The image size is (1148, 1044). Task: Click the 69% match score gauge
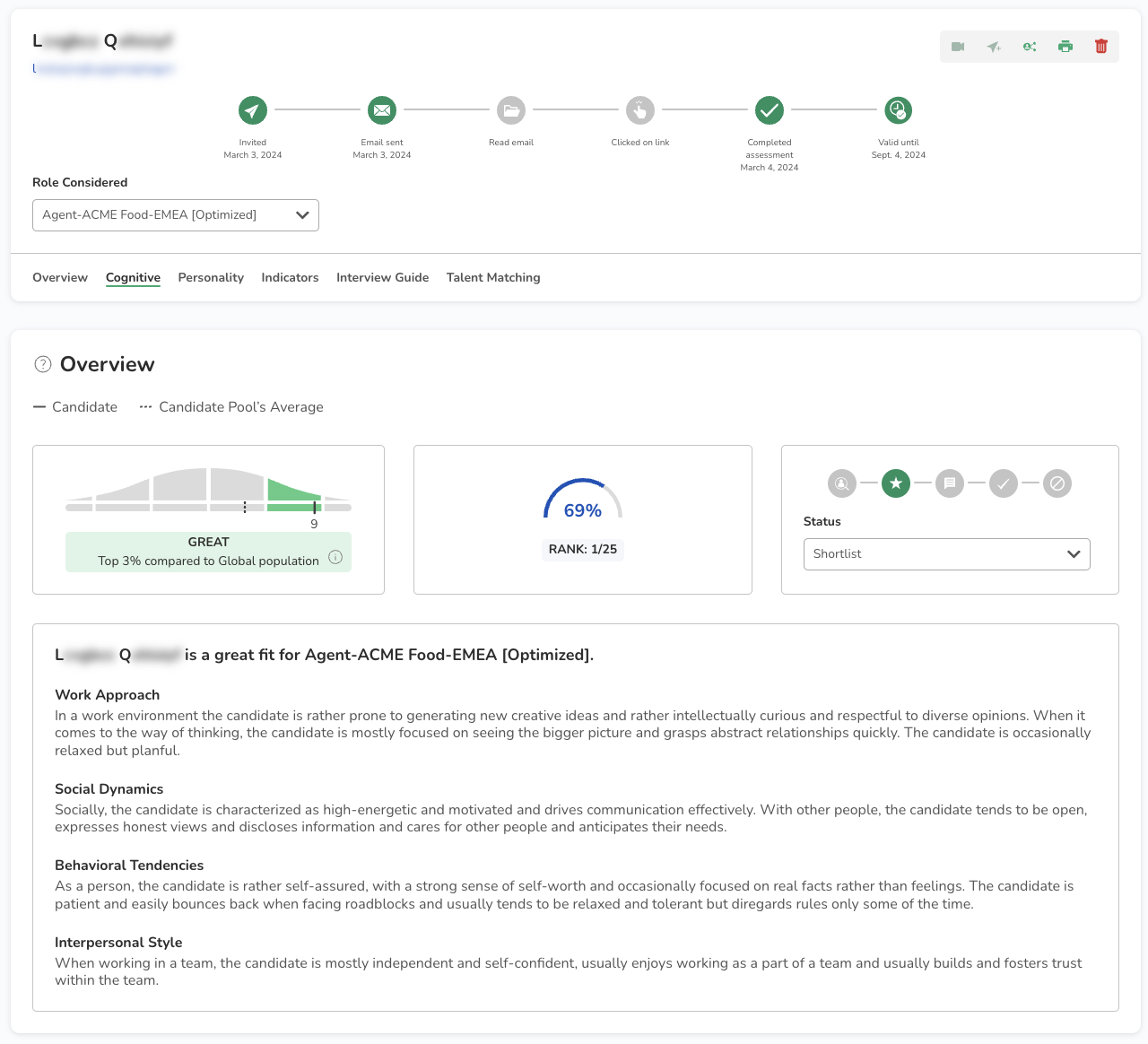point(582,503)
